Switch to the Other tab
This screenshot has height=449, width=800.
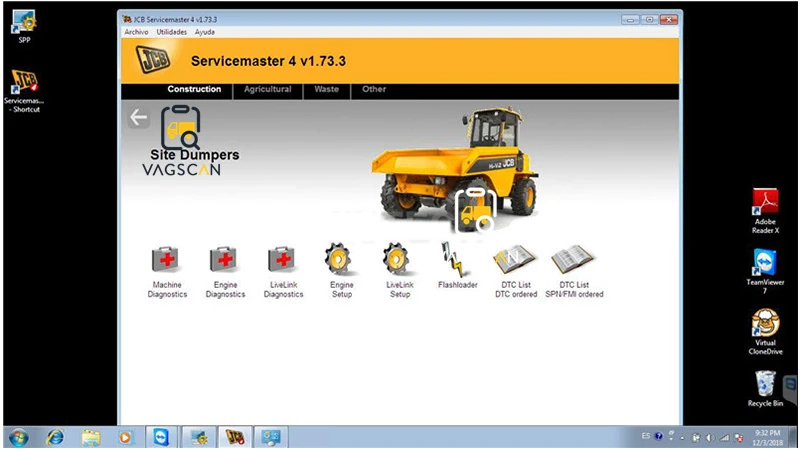click(374, 89)
